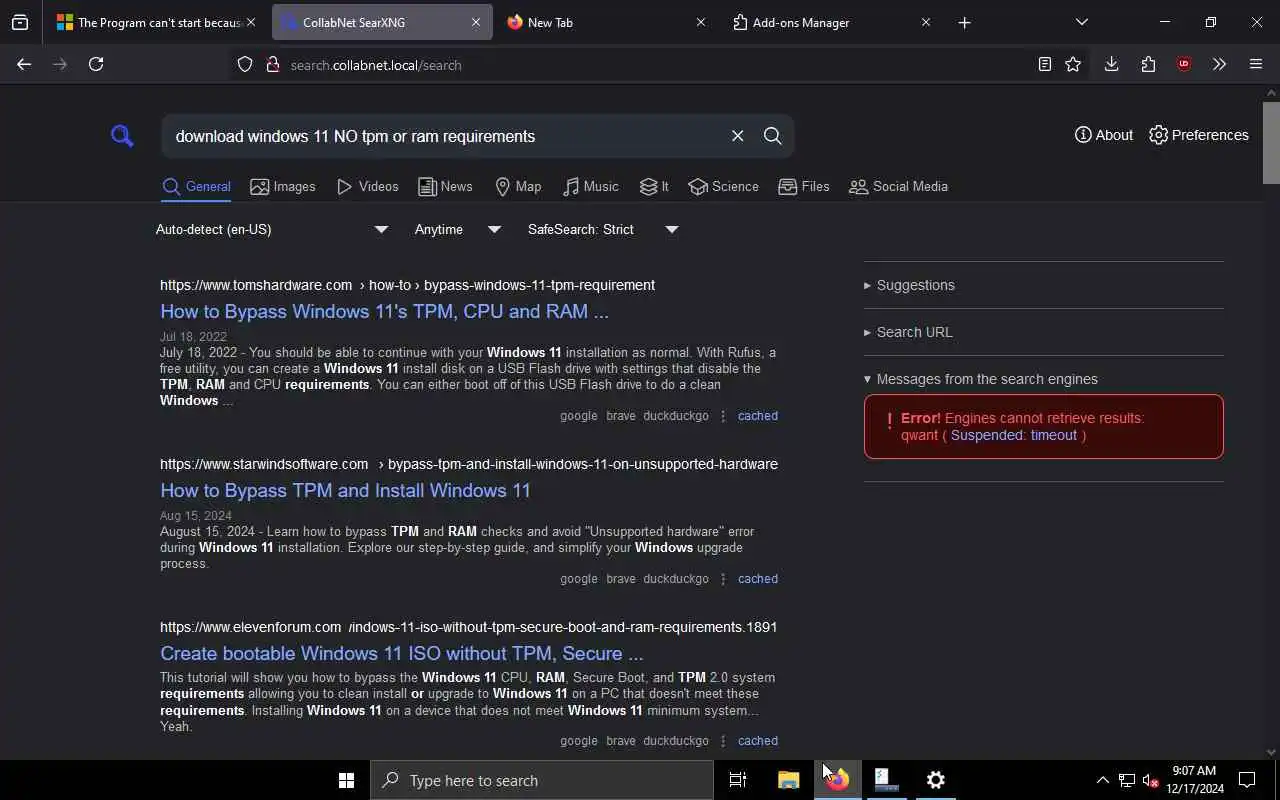This screenshot has height=800, width=1280.
Task: Open Settings gear on taskbar
Action: tap(935, 780)
